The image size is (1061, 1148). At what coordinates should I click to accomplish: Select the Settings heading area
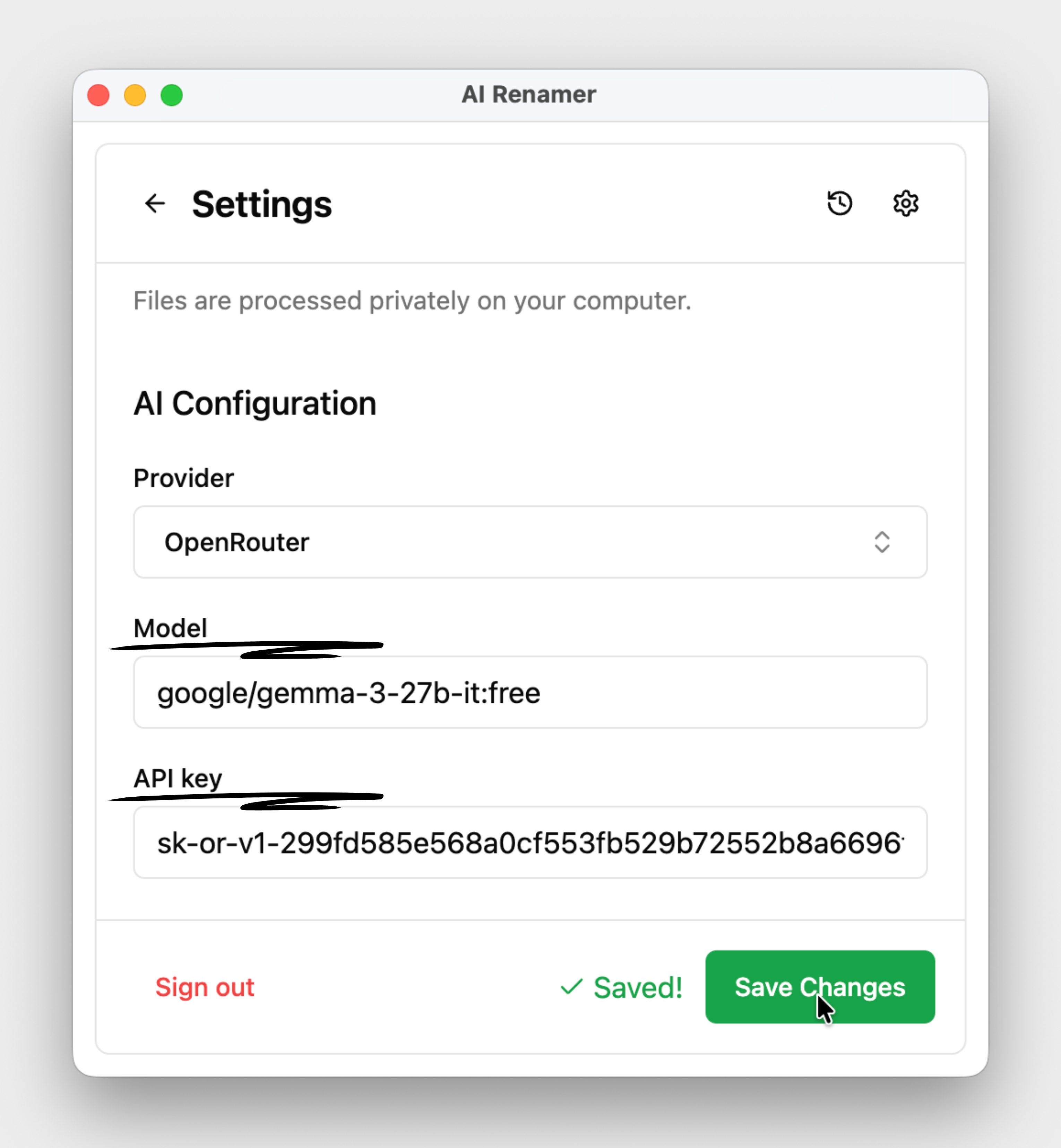(x=261, y=204)
